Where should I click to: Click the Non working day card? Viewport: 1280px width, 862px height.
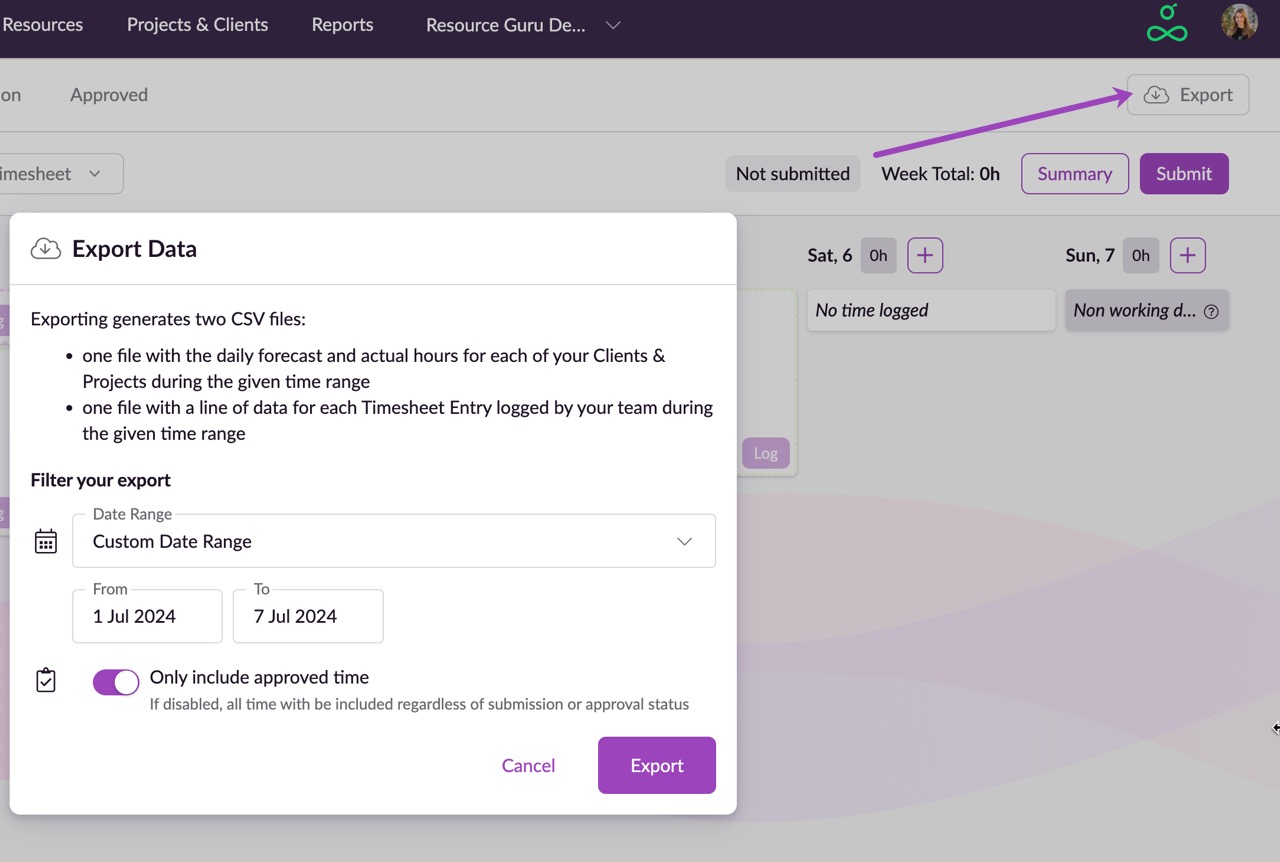[x=1147, y=311]
